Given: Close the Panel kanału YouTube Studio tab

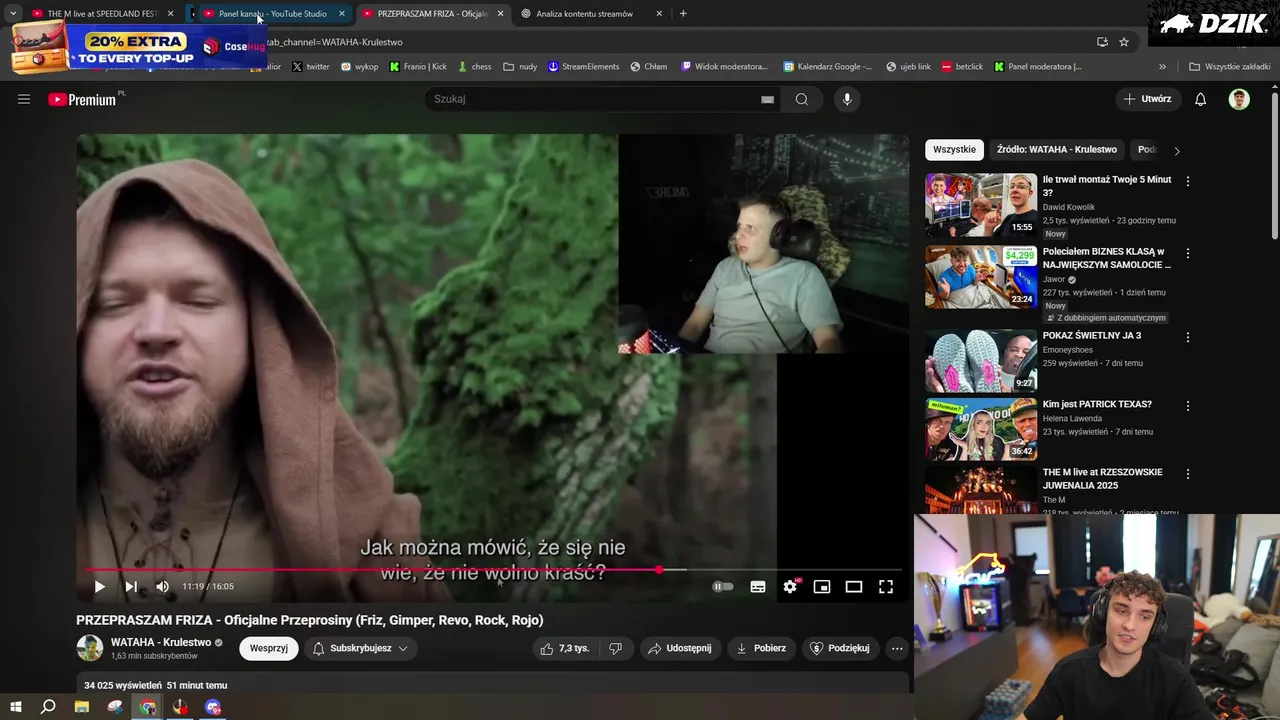Looking at the screenshot, I should [341, 14].
